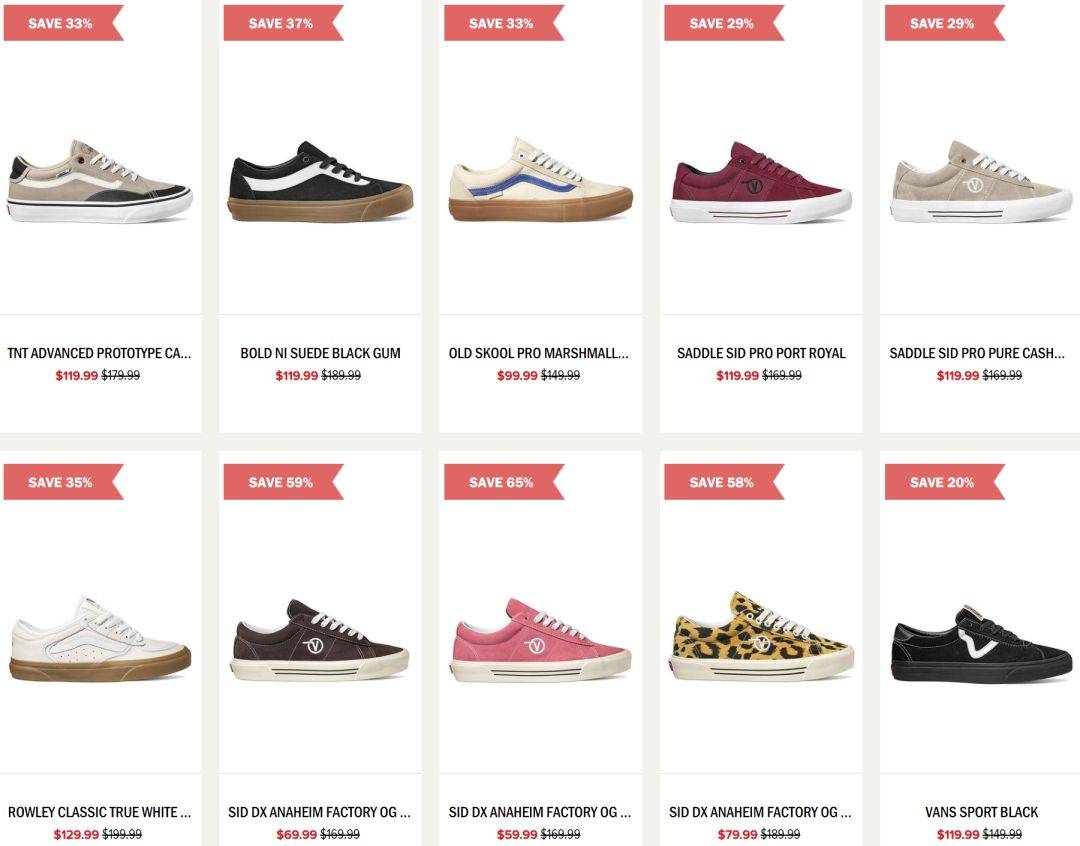
Task: Click the SAVE 20% badge on Vans Sport
Action: pos(944,482)
